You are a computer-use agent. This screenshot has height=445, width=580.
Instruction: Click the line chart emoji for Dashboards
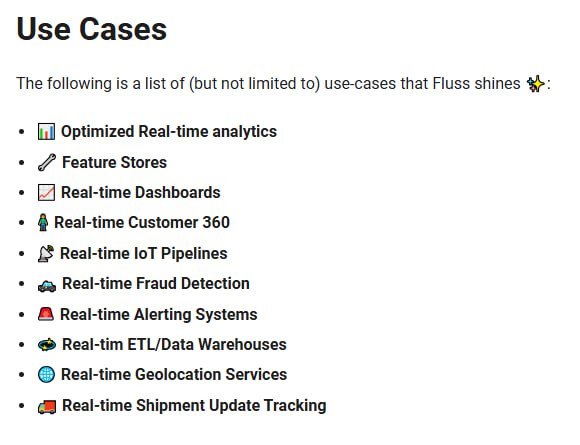[47, 193]
